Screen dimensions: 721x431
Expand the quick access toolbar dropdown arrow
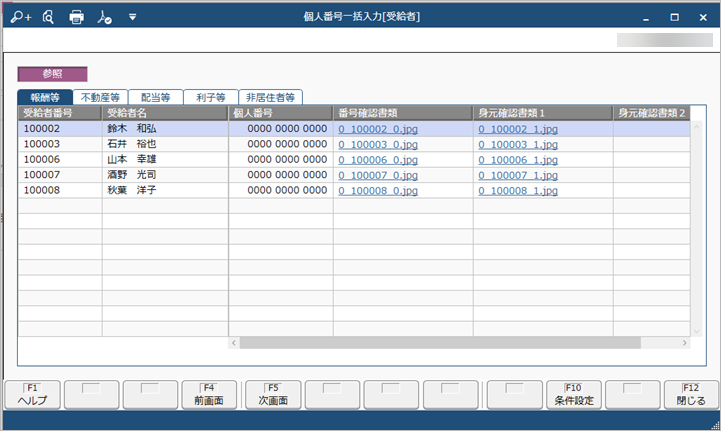[x=133, y=17]
